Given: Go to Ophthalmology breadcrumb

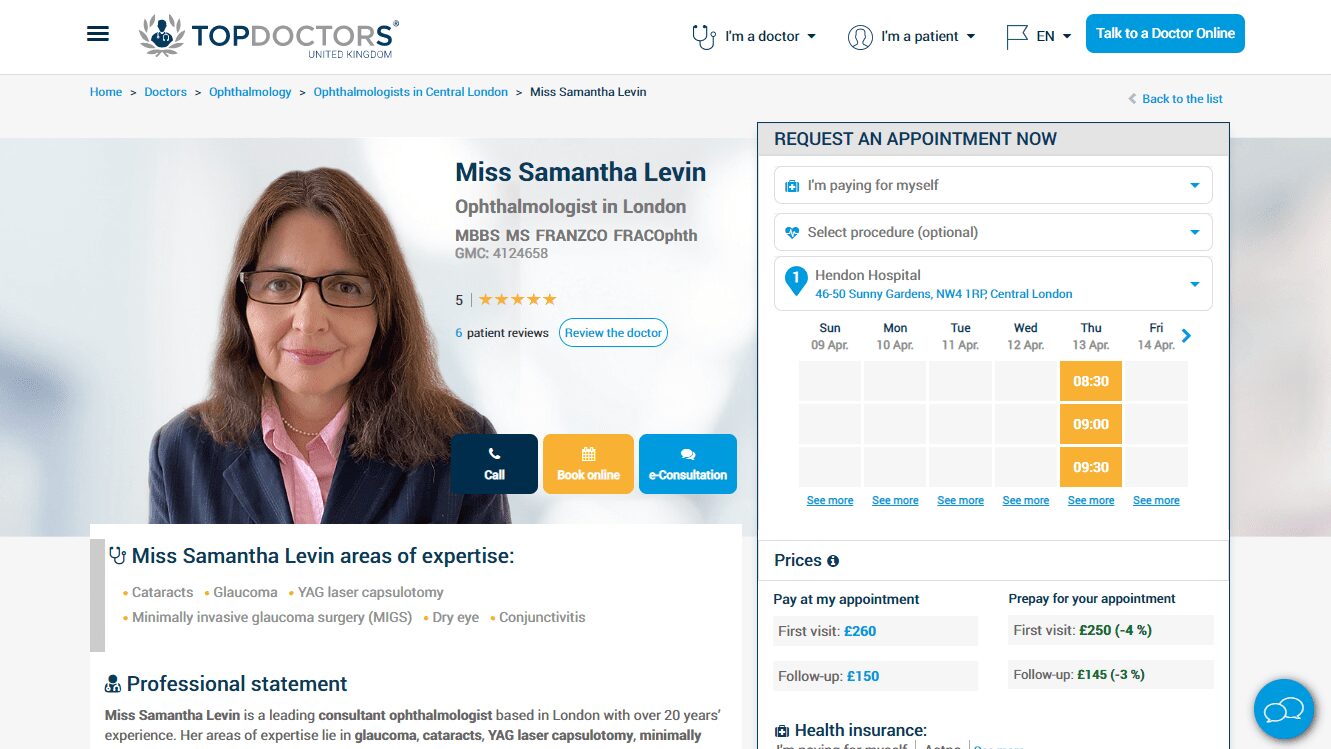Looking at the screenshot, I should (x=250, y=92).
